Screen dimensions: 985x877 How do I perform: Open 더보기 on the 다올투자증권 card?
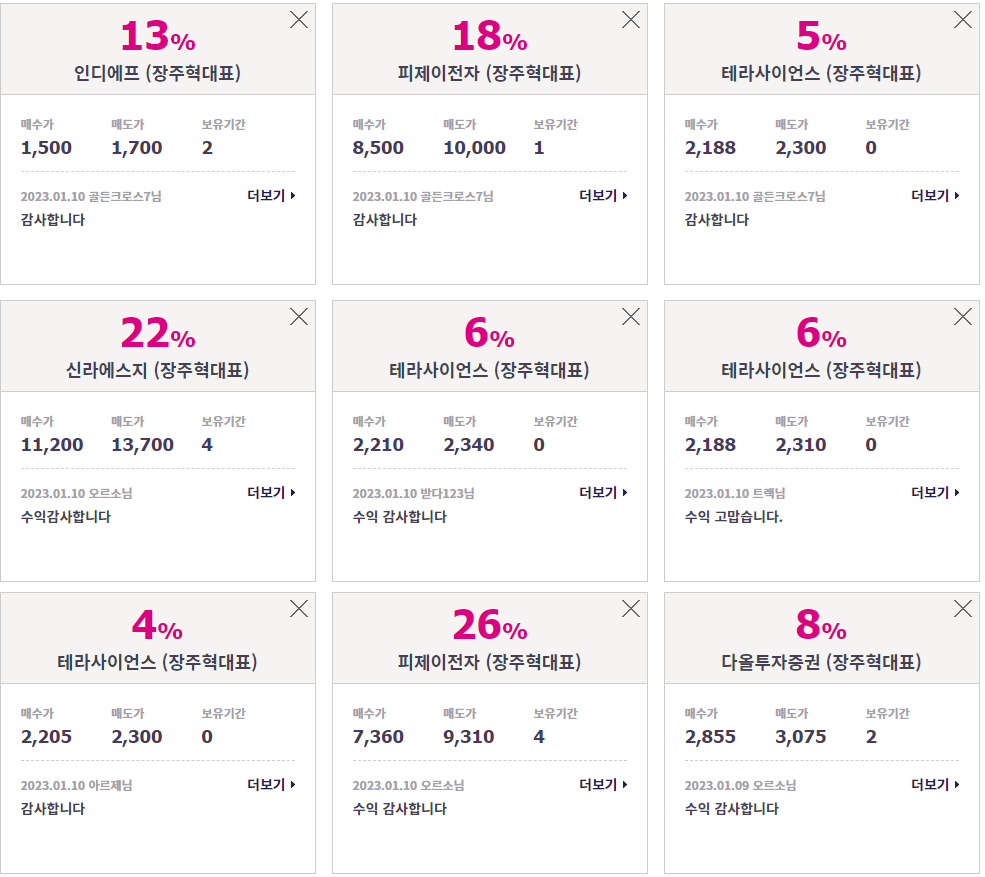point(935,785)
